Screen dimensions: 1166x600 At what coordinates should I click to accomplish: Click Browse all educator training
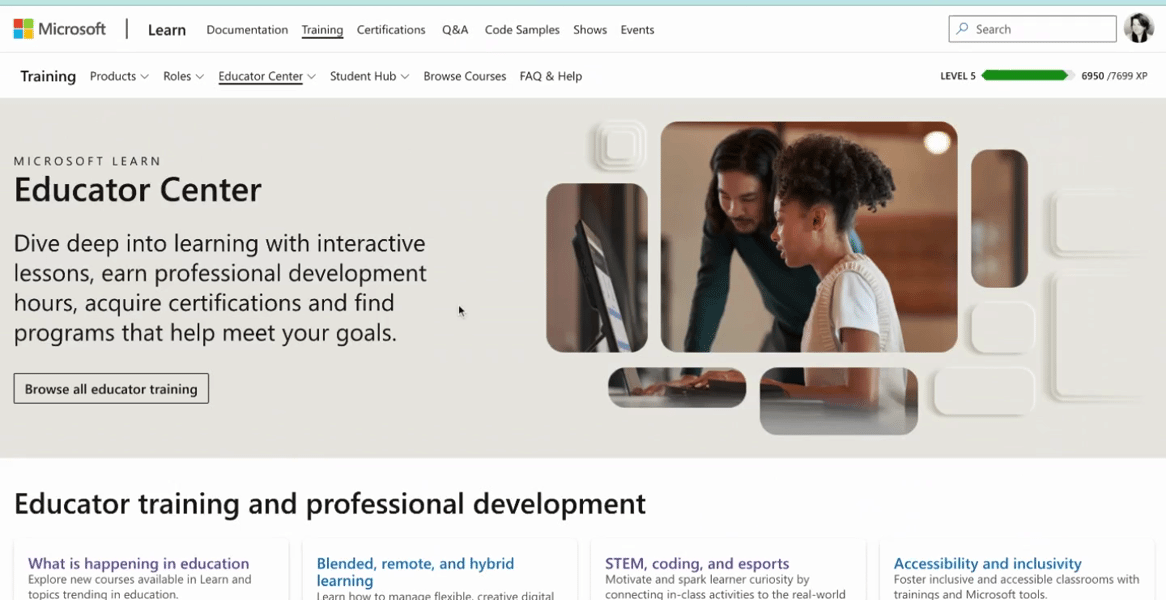pyautogui.click(x=110, y=388)
